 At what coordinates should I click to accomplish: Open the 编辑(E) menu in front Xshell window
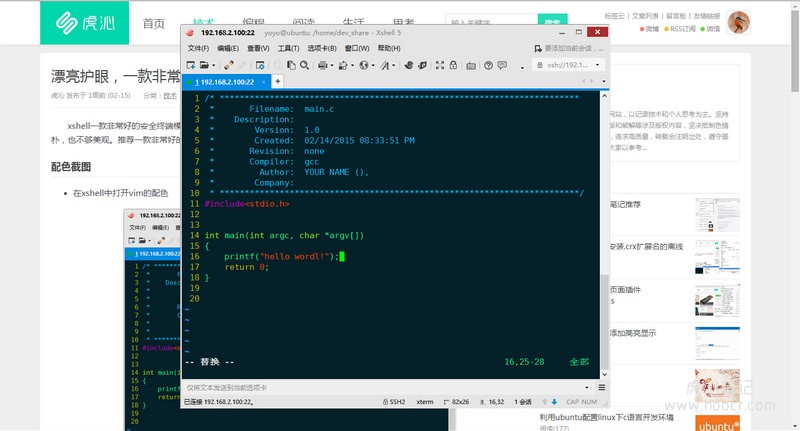click(x=228, y=48)
